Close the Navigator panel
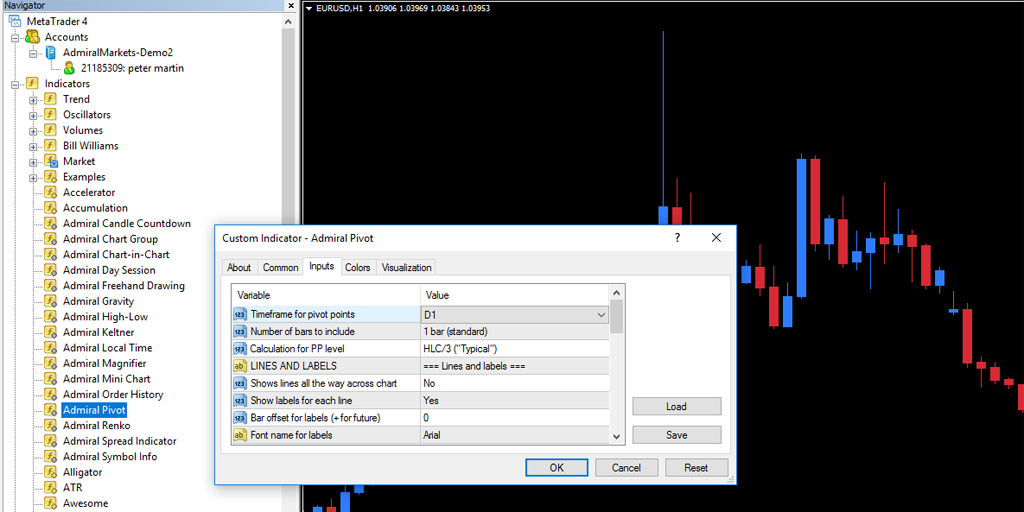 291,5
